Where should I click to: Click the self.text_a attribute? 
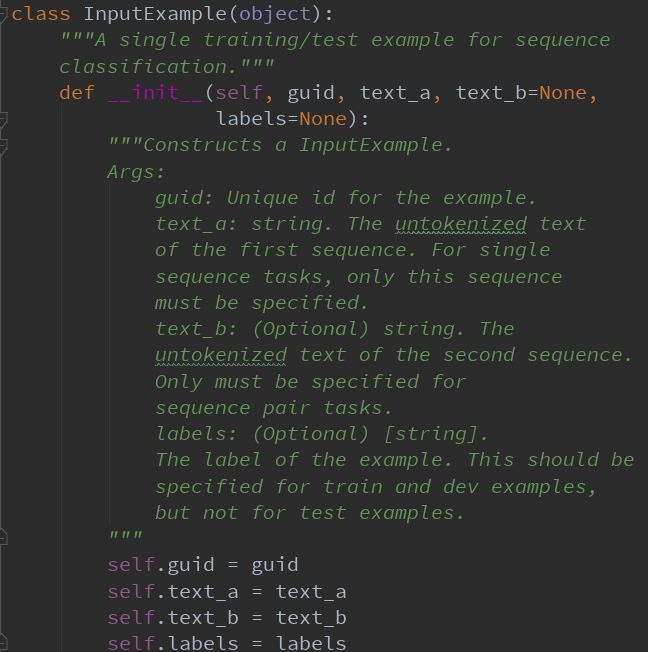click(x=173, y=592)
